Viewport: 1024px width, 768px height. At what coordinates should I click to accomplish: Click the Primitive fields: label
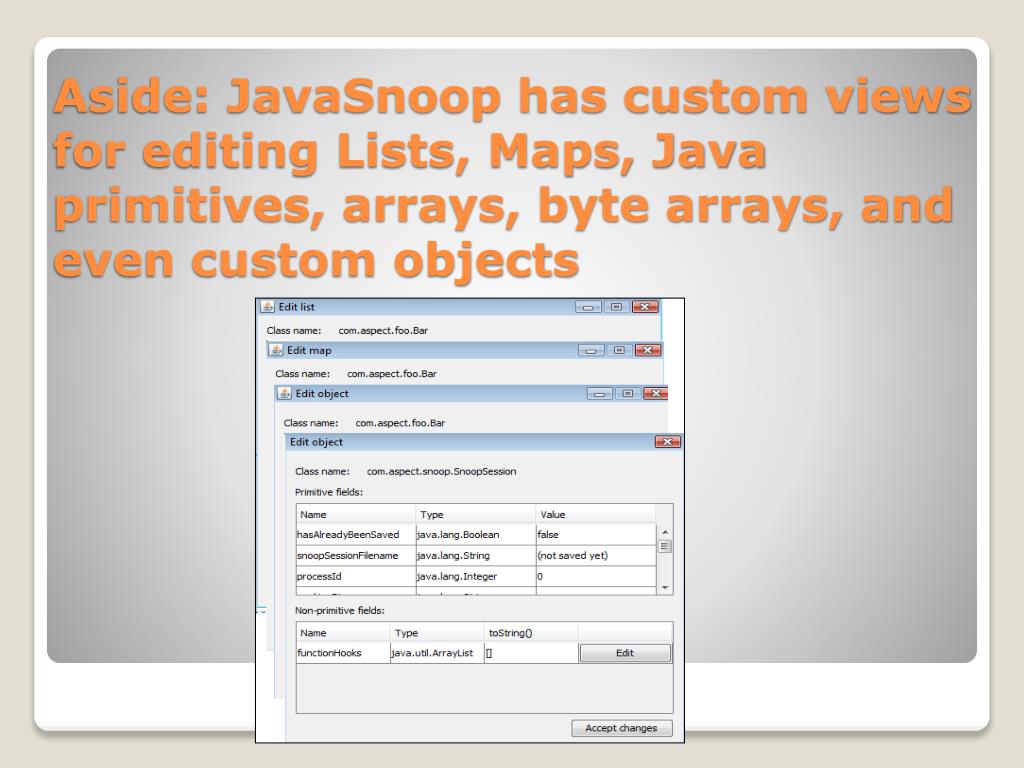pos(328,492)
